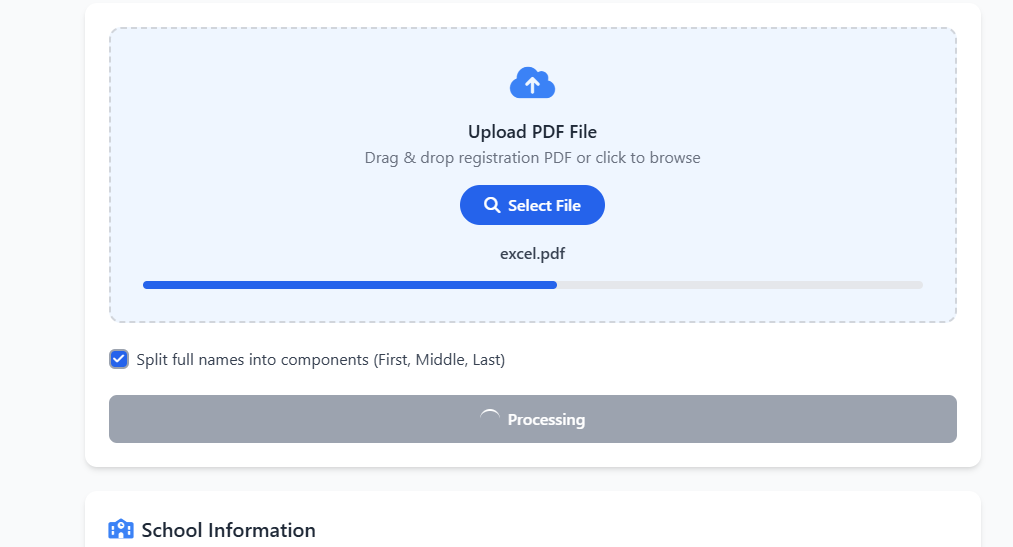Click the gray unfilled part of the progress bar
The image size is (1013, 547).
point(738,285)
